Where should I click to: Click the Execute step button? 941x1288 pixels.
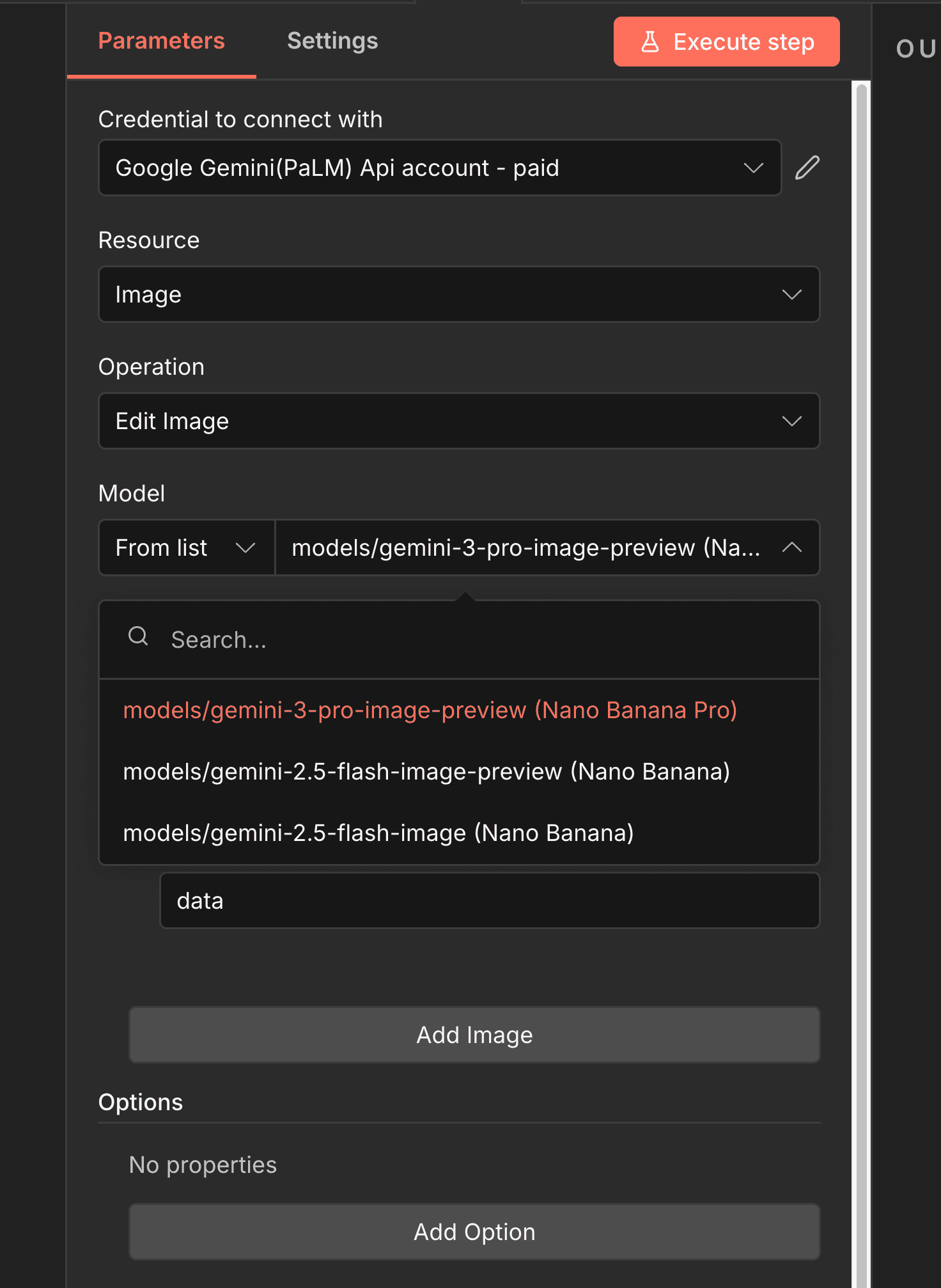point(727,42)
